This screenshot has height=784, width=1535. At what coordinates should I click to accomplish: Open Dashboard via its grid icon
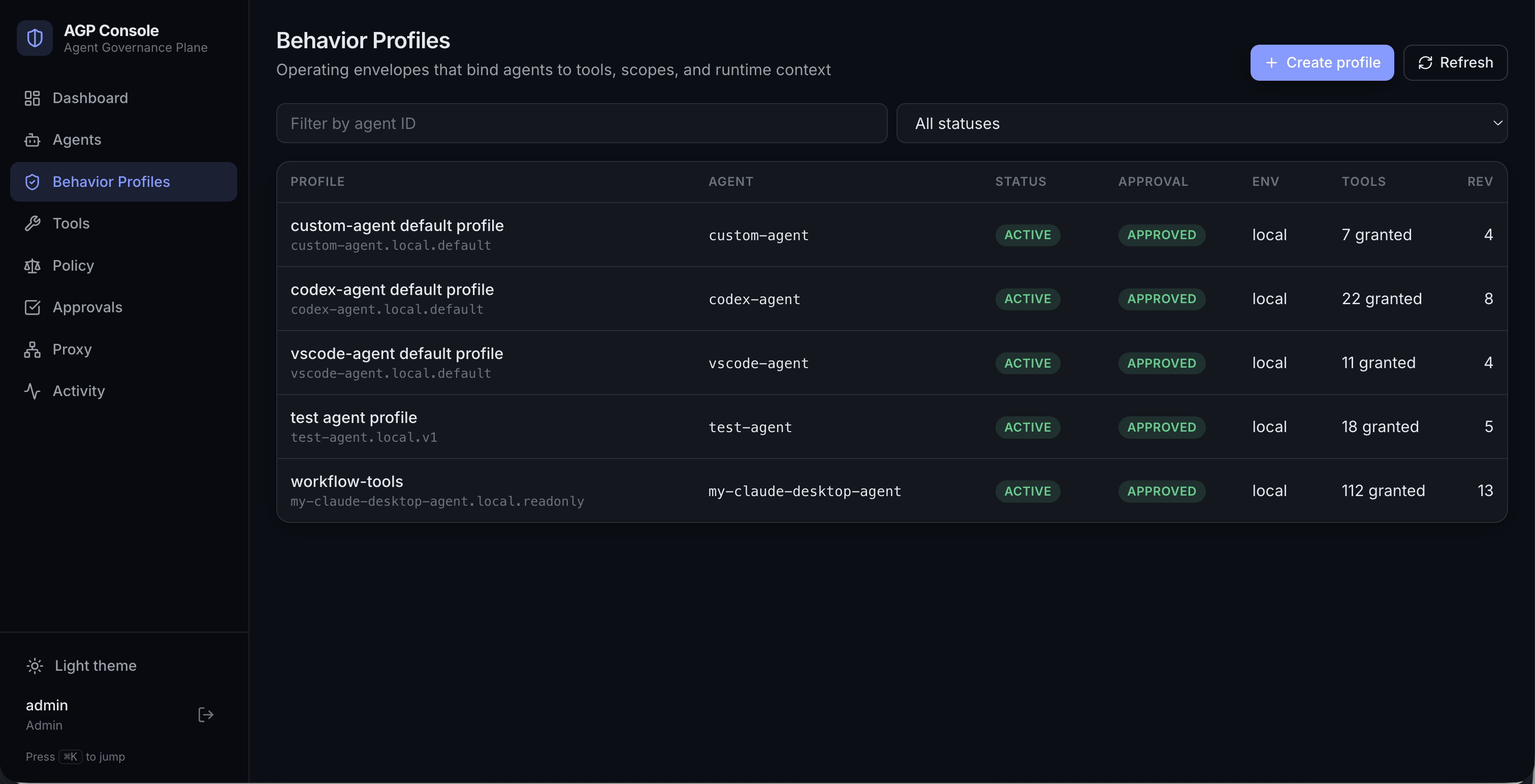[x=32, y=97]
